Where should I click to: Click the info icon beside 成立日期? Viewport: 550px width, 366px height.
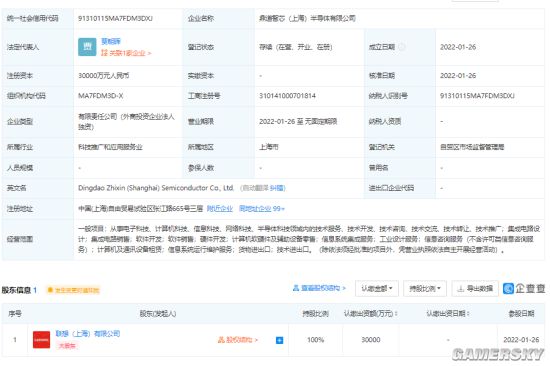(402, 47)
